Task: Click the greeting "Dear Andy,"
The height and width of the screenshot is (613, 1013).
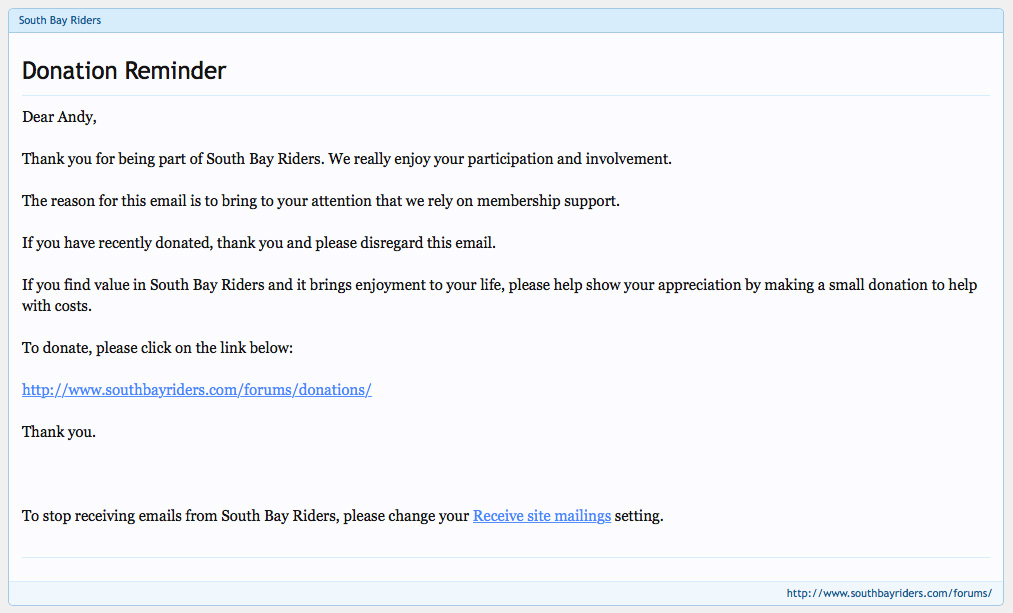Action: [x=59, y=117]
